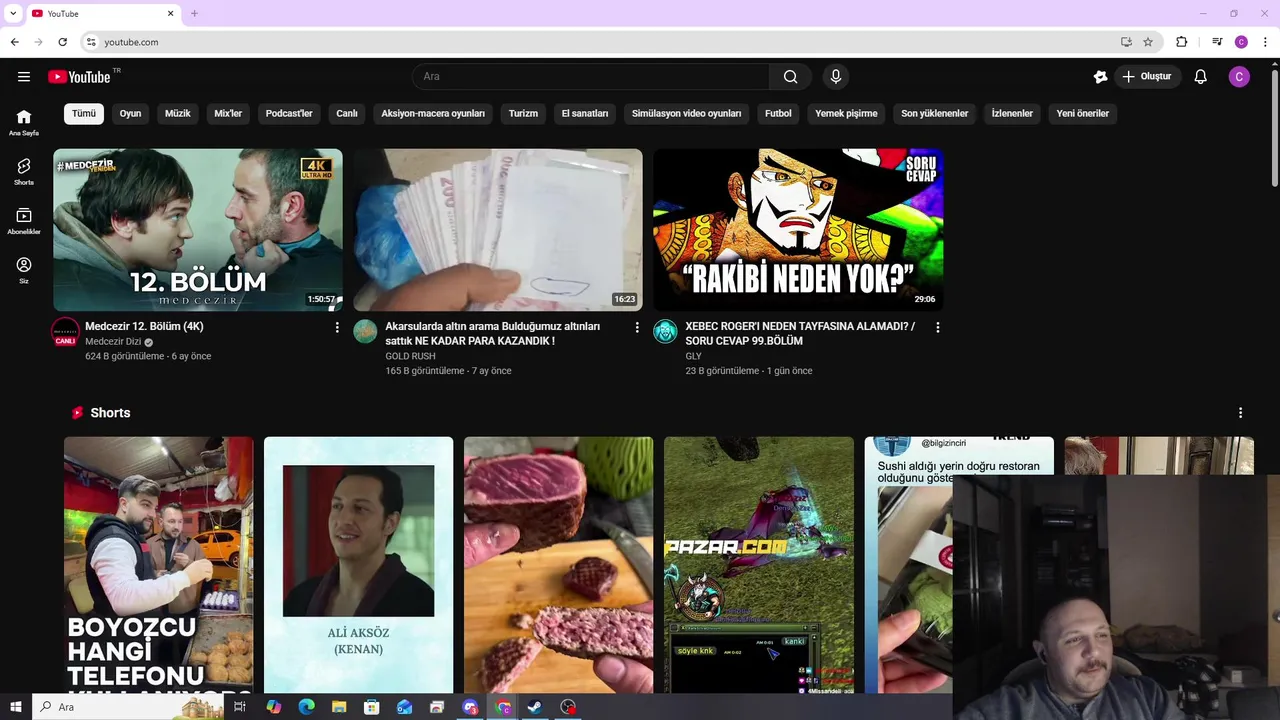Open Abonelikler in the sidebar

(x=24, y=221)
